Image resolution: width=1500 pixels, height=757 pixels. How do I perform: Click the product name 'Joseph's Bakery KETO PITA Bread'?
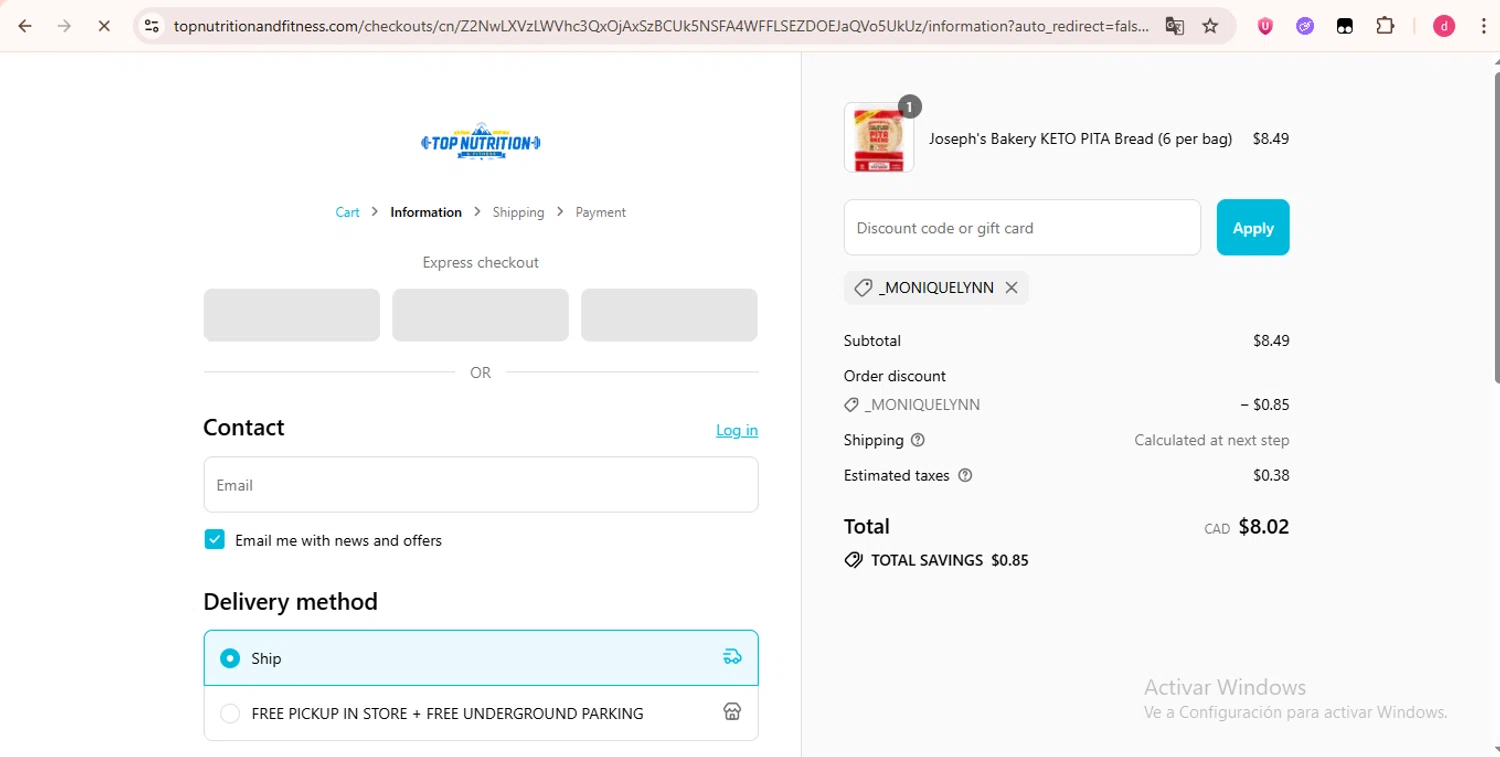pos(1080,139)
